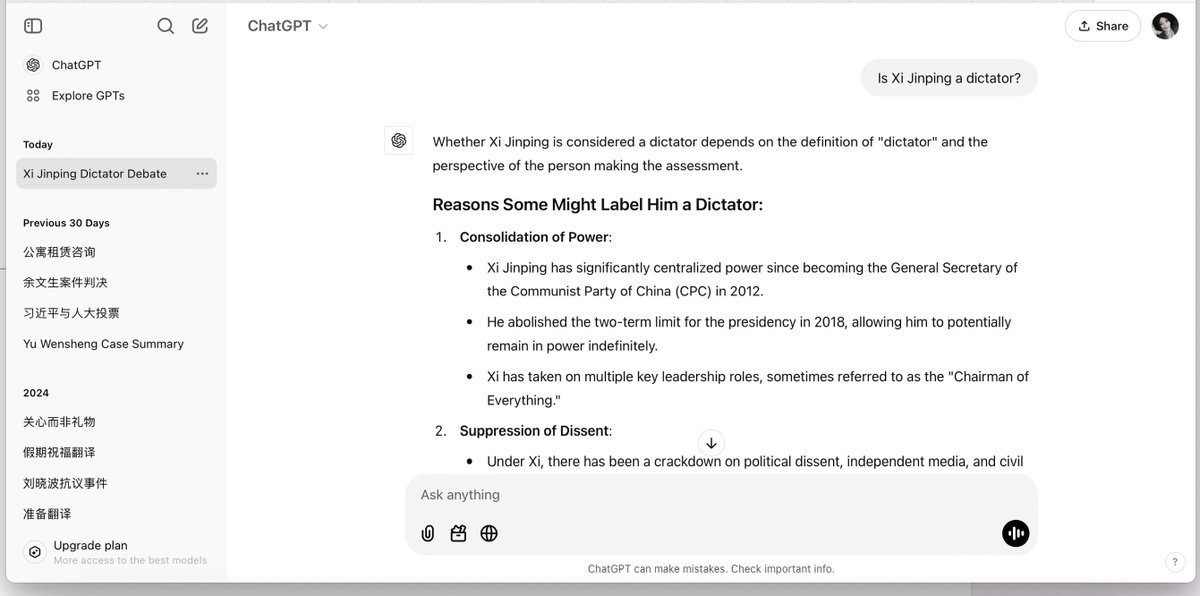This screenshot has height=596, width=1200.
Task: Click the attach file paperclip icon
Action: (x=428, y=534)
